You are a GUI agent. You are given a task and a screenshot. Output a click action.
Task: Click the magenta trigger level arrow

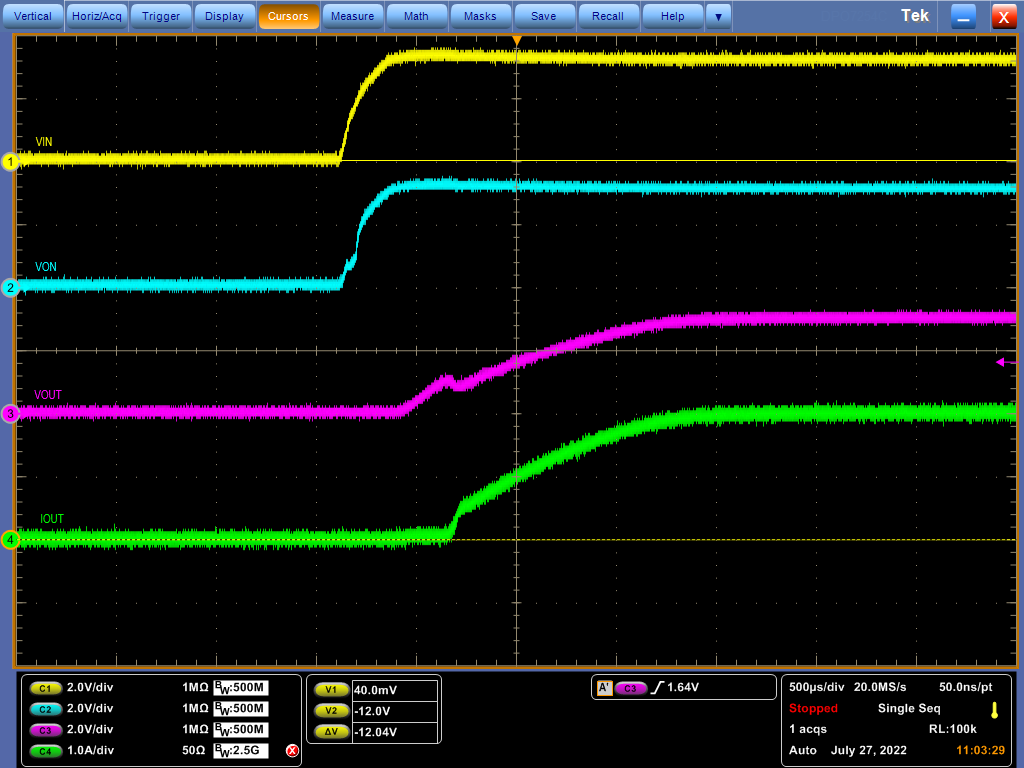pyautogui.click(x=1000, y=362)
